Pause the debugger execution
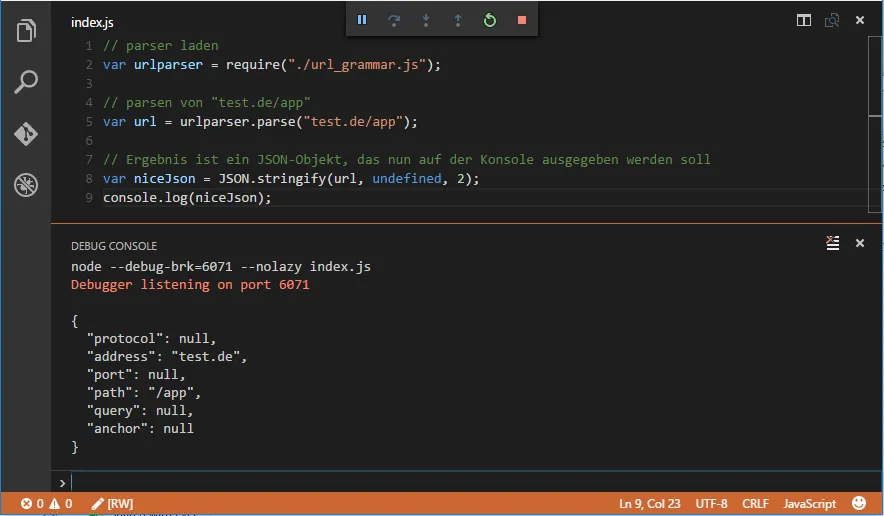 (362, 20)
